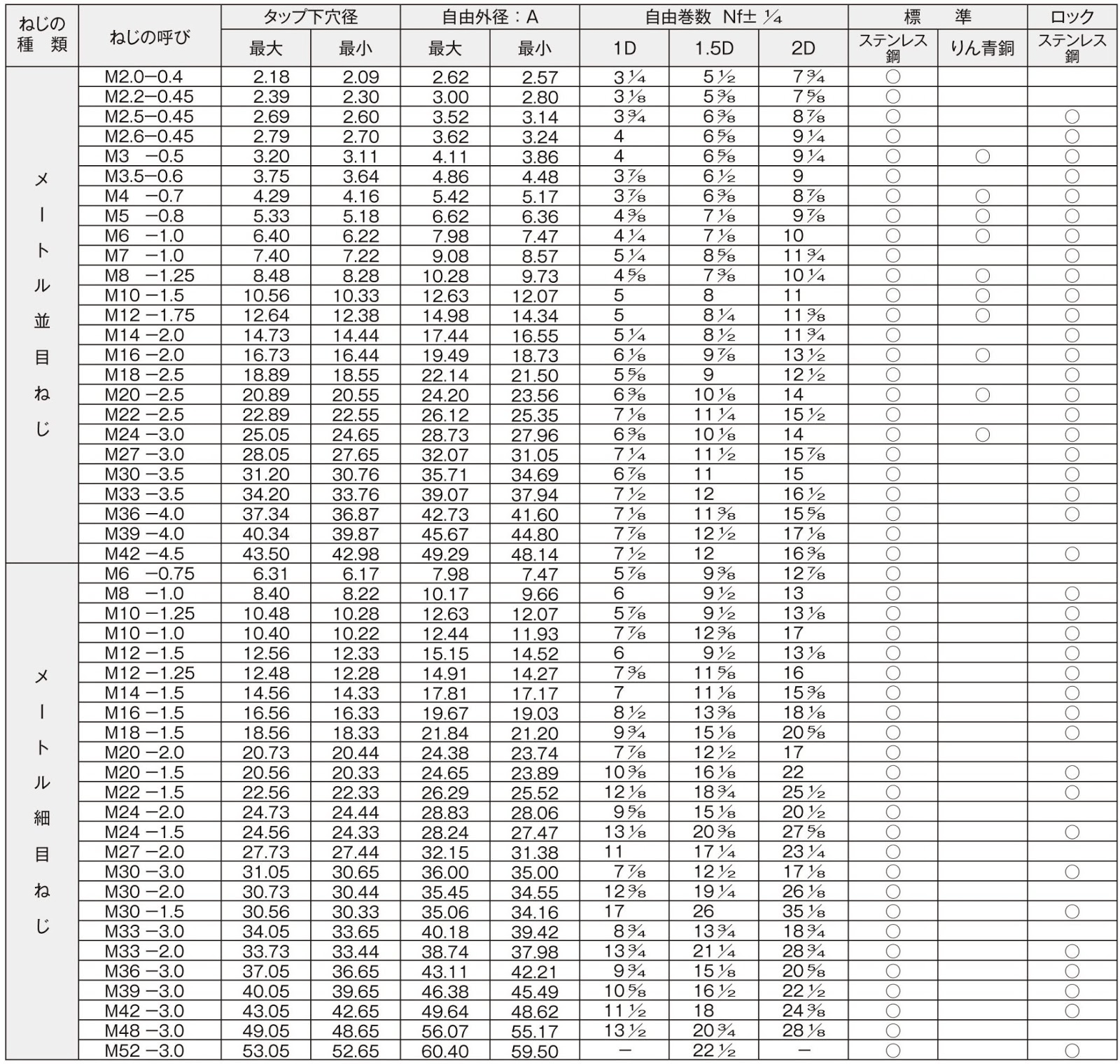
Task: Click the value 56.07 in M48 row
Action: click(x=444, y=1032)
